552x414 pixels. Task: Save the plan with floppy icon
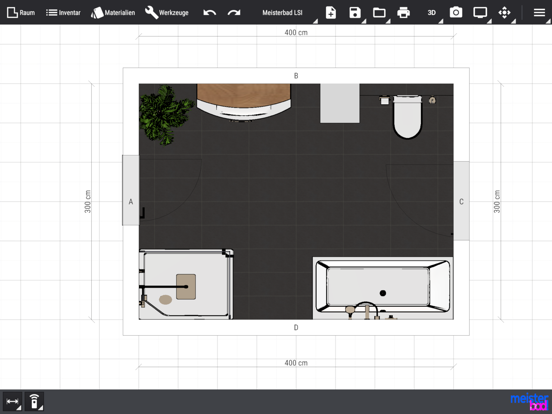click(355, 13)
